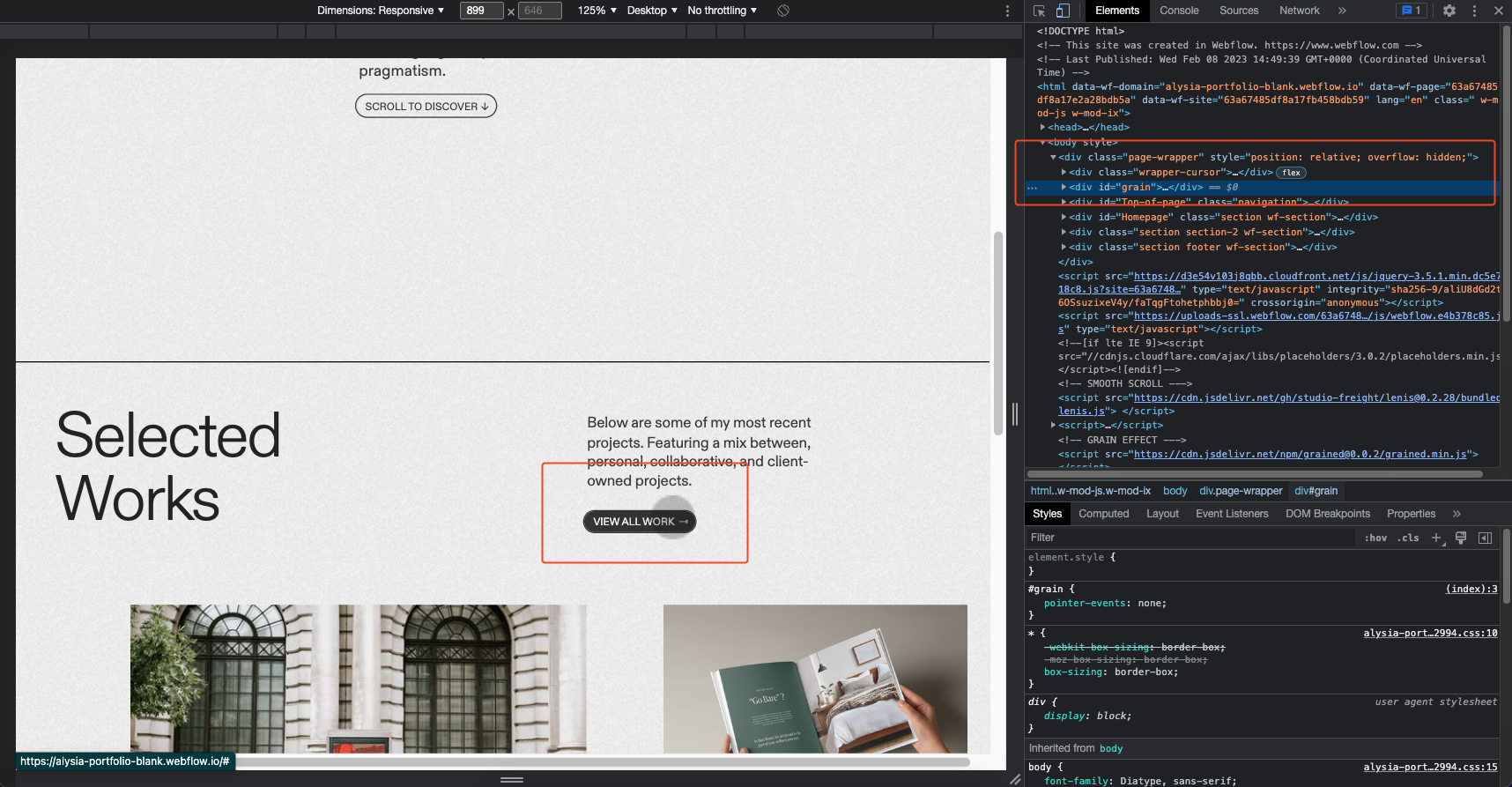Show more Styles pane tabs
Image resolution: width=1512 pixels, height=787 pixels.
[x=1456, y=514]
